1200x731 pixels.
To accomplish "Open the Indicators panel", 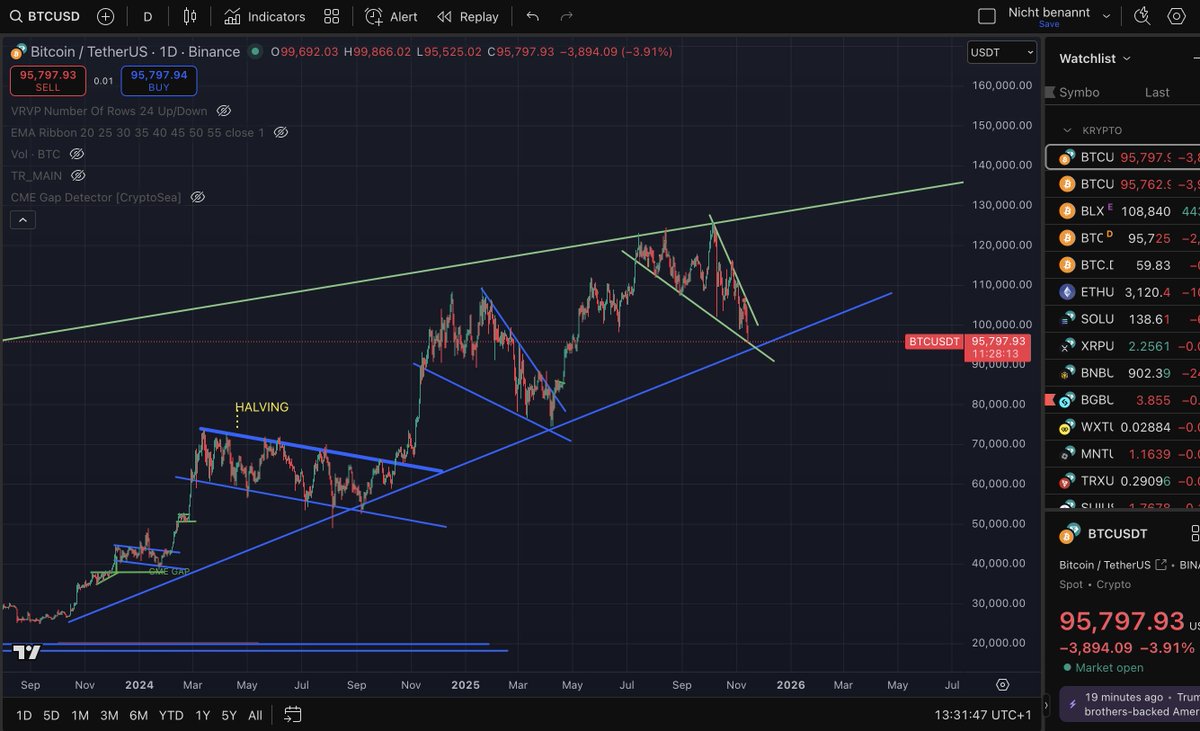I will pyautogui.click(x=254, y=16).
